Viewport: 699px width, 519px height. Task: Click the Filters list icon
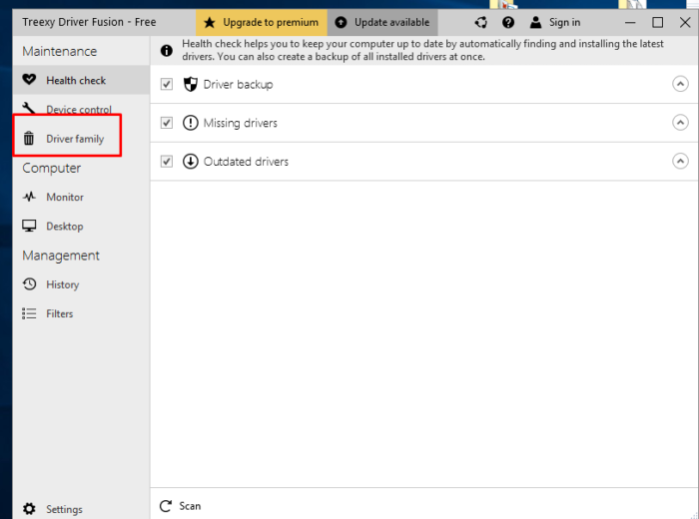click(29, 313)
